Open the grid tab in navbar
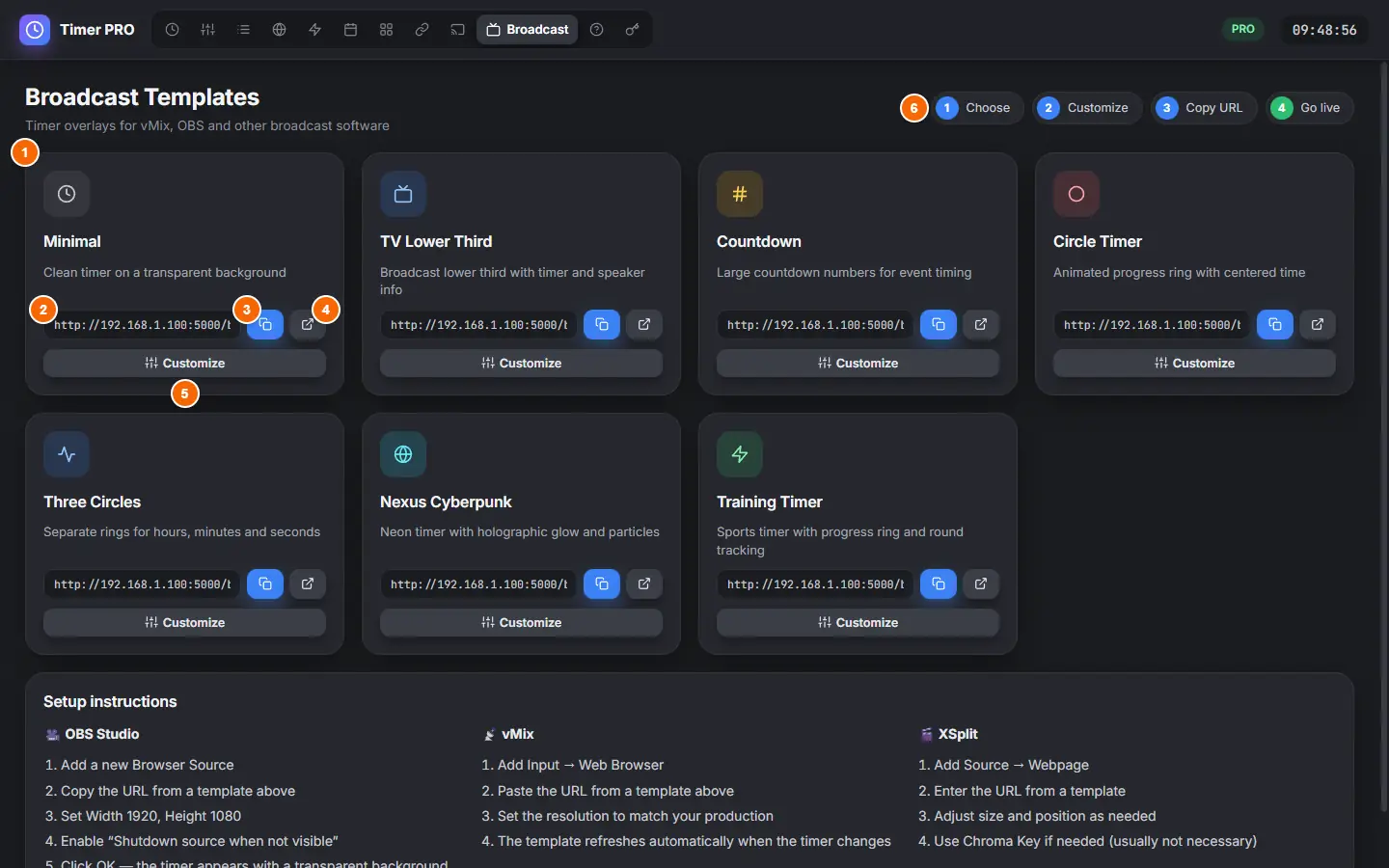The width and height of the screenshot is (1389, 868). 386,30
